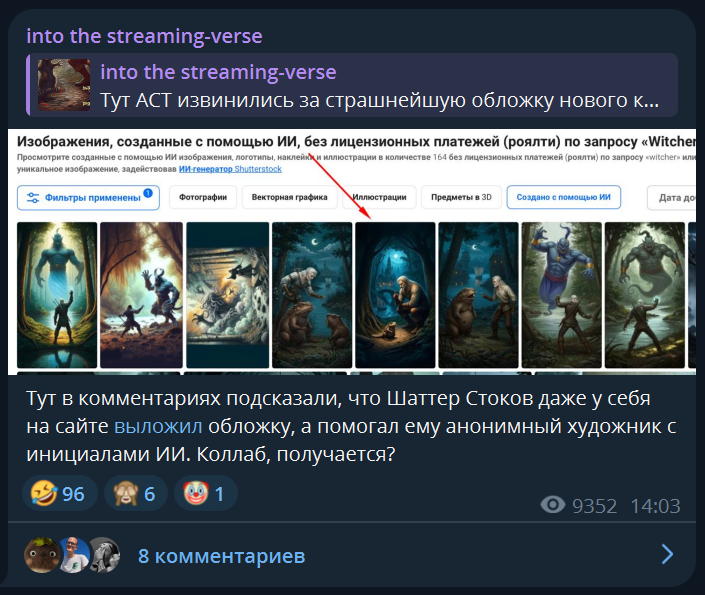Click the grayscale third commenter avatar

[x=106, y=555]
